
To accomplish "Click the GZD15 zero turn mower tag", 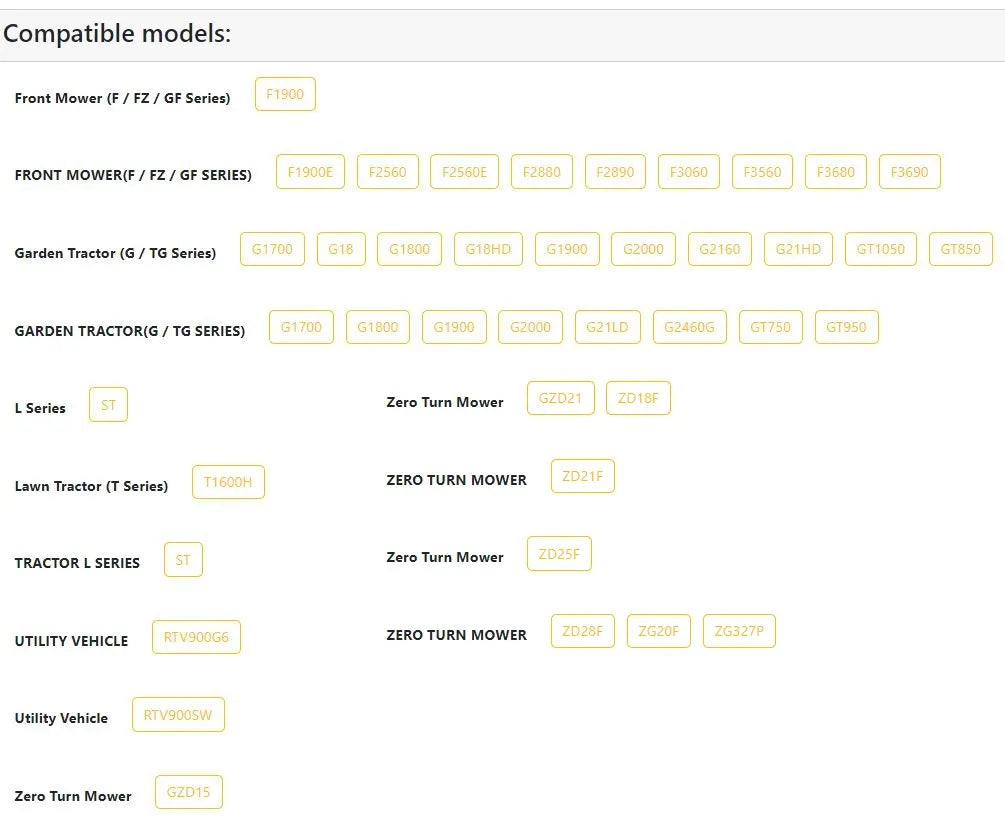I will (188, 792).
